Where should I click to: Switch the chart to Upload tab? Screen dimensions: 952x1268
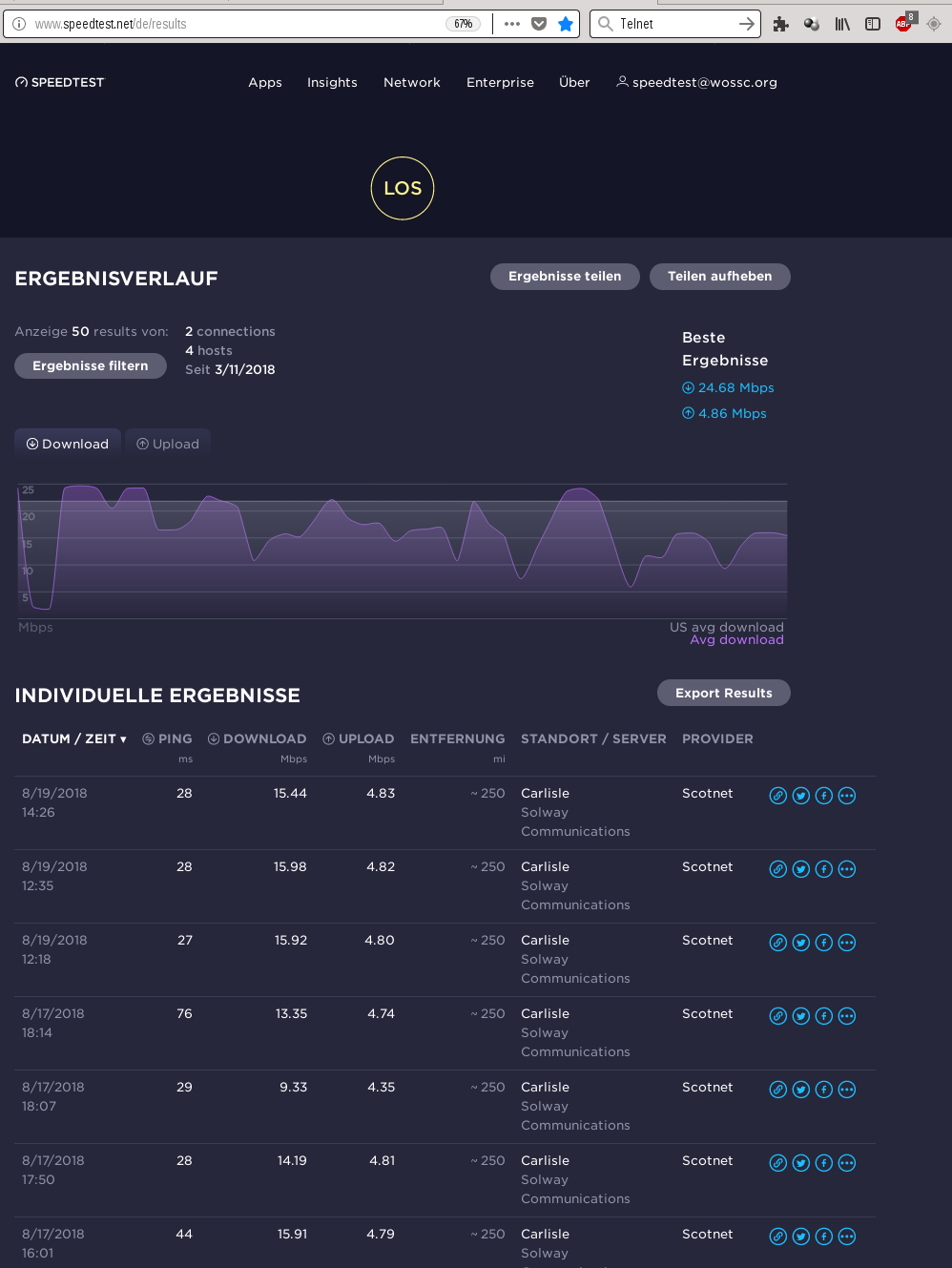168,444
